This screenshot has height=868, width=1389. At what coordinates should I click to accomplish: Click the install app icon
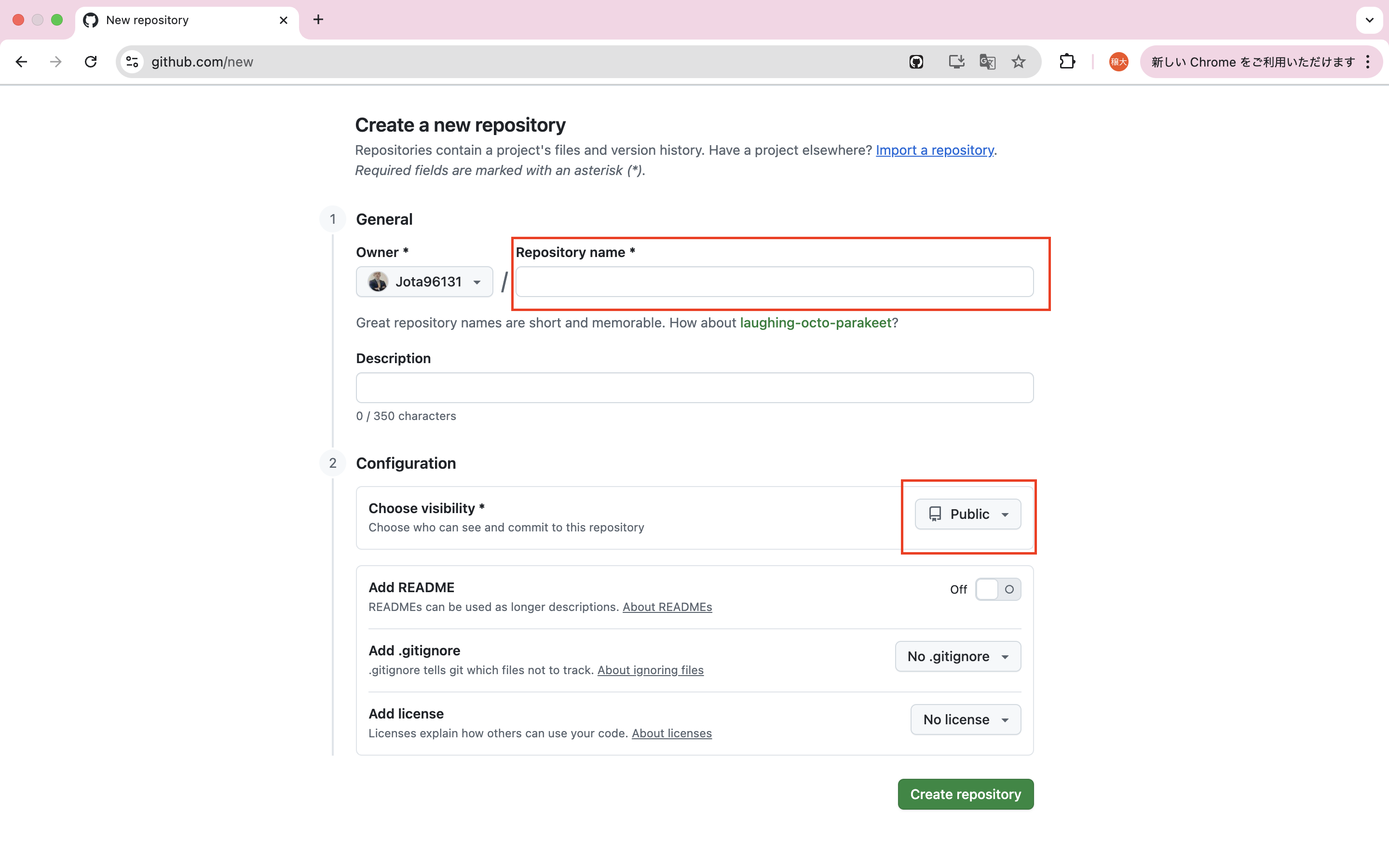point(955,61)
